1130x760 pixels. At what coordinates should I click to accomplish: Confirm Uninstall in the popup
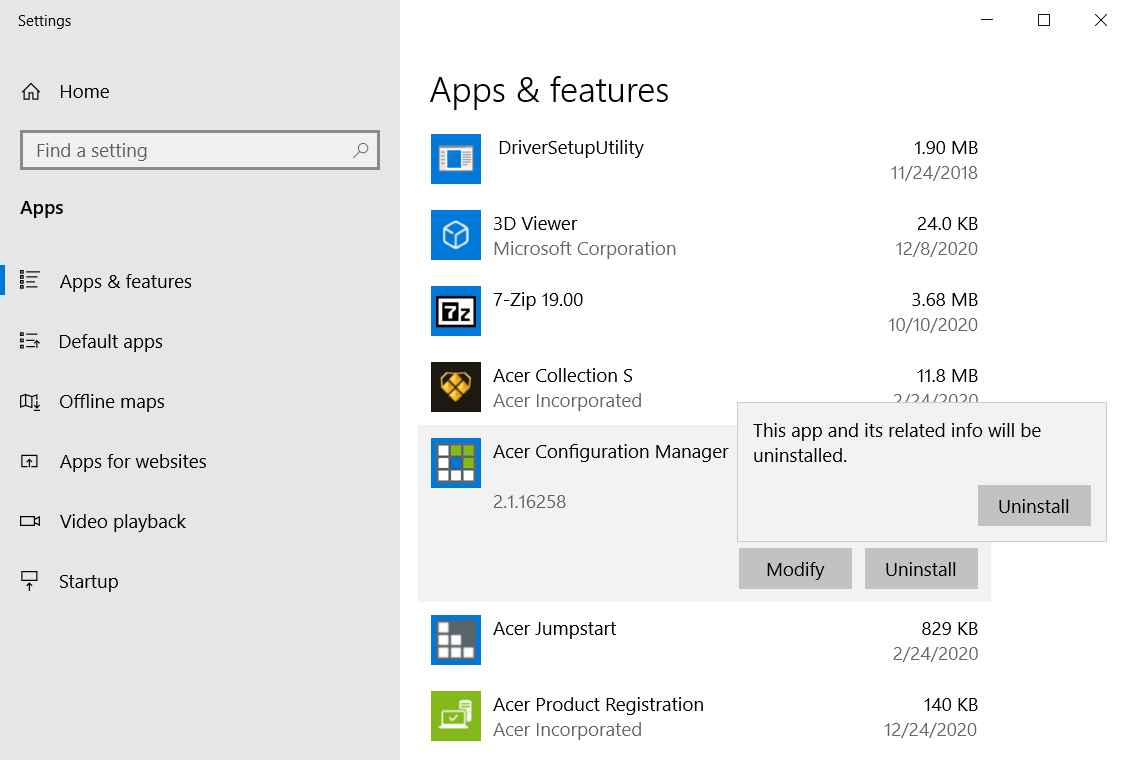pos(1033,506)
